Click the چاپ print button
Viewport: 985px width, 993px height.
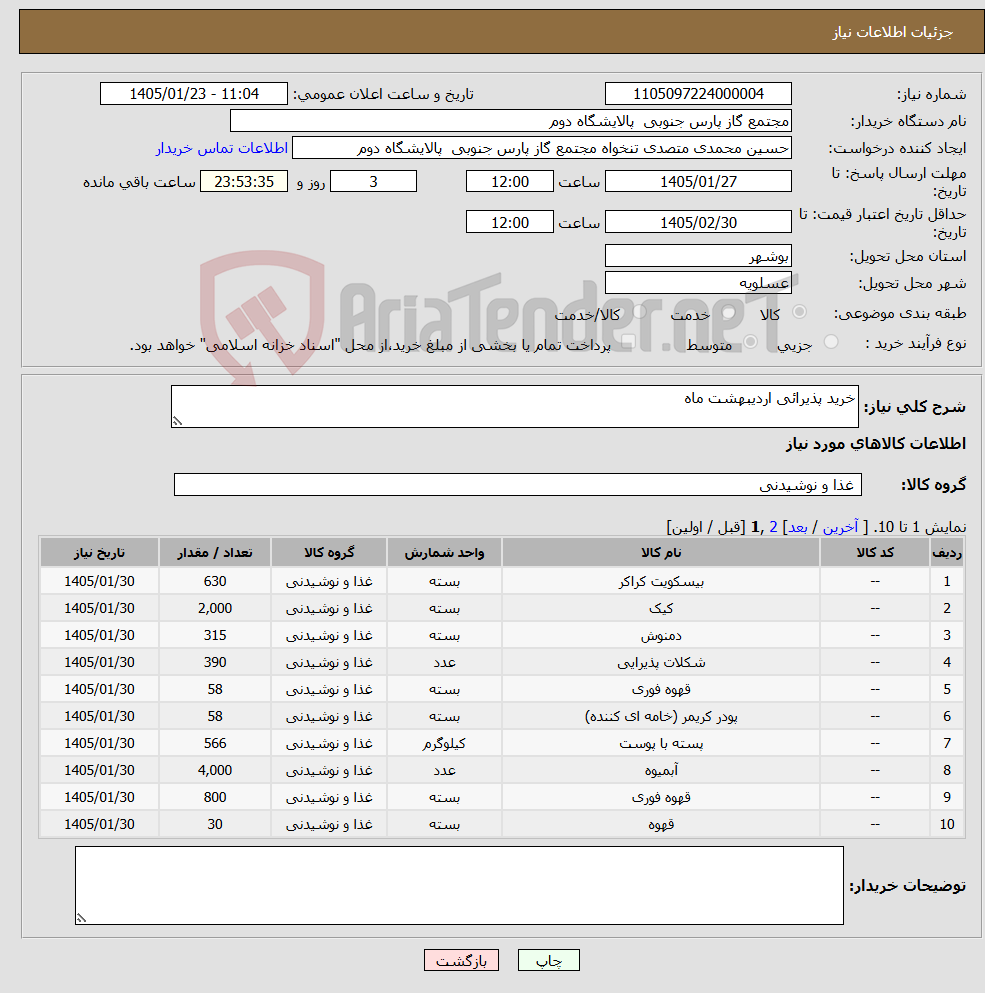549,960
